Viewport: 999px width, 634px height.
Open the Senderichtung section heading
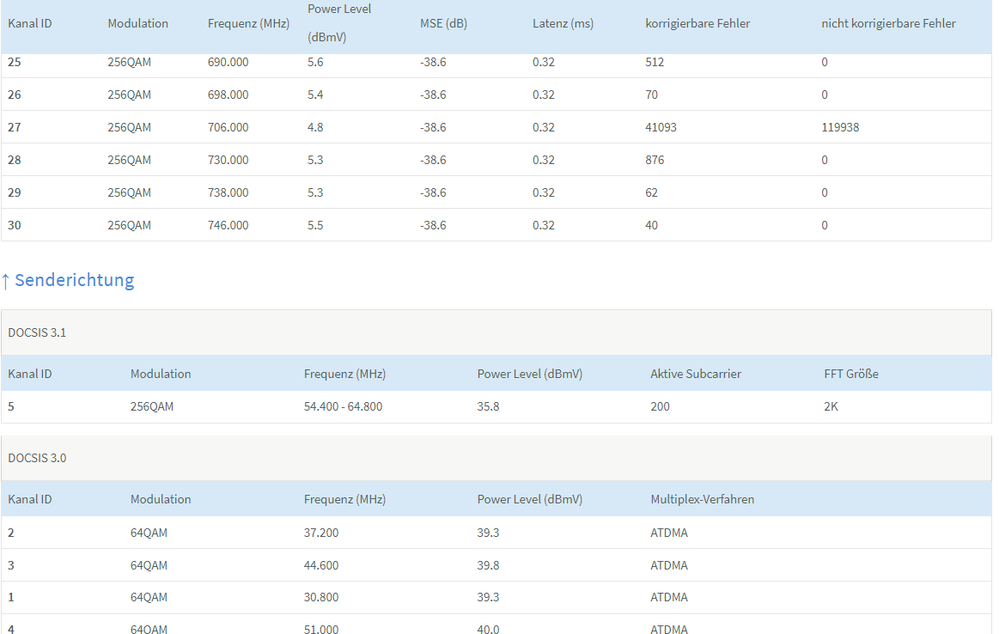pyautogui.click(x=74, y=280)
